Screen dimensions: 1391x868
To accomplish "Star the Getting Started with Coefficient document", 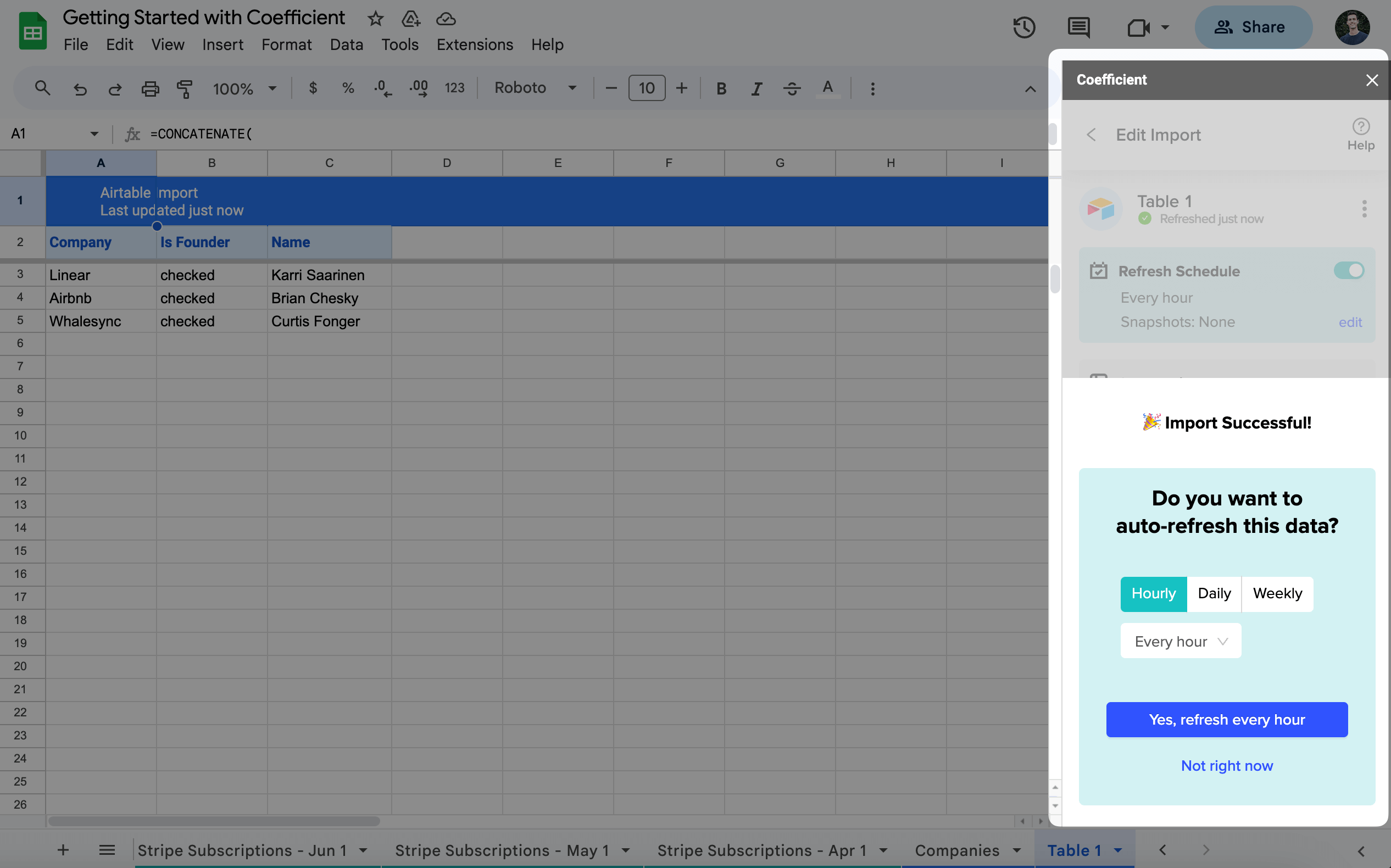I will (375, 19).
